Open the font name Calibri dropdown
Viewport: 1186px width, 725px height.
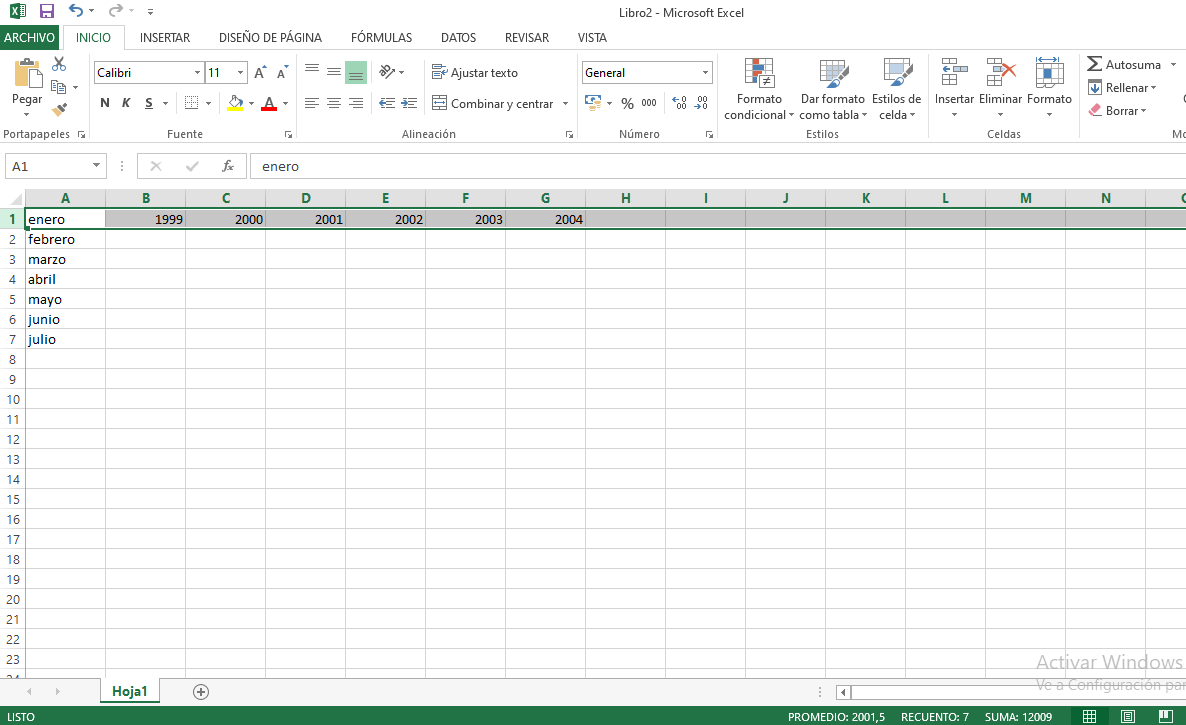click(197, 73)
